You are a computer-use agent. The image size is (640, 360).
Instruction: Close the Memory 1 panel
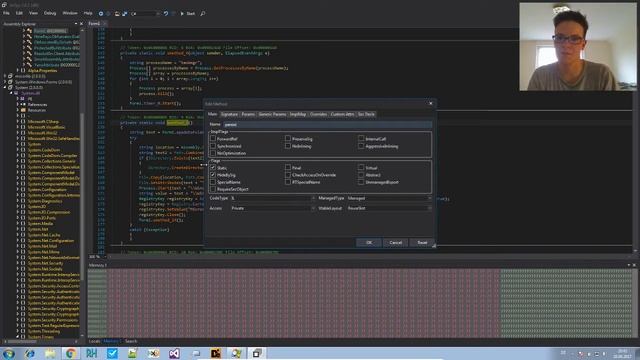pyautogui.click(x=634, y=265)
